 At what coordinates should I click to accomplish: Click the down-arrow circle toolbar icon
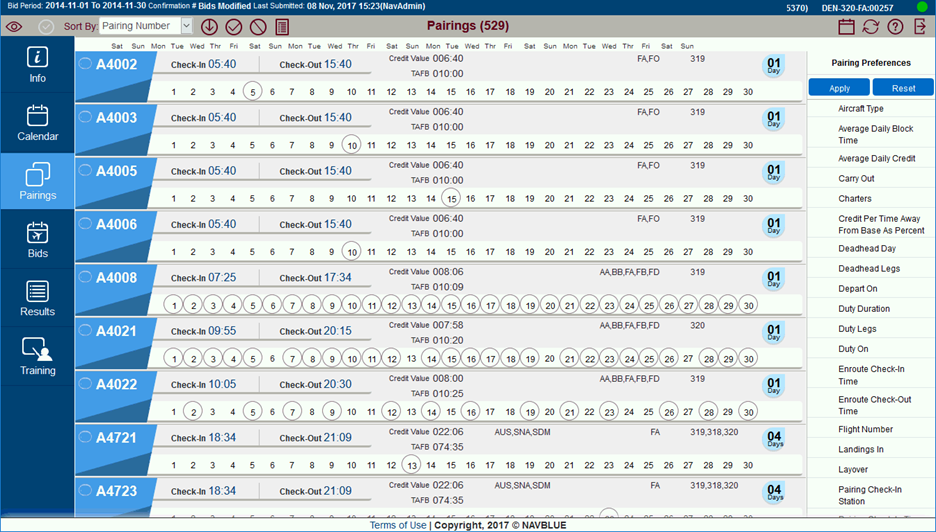(x=209, y=27)
